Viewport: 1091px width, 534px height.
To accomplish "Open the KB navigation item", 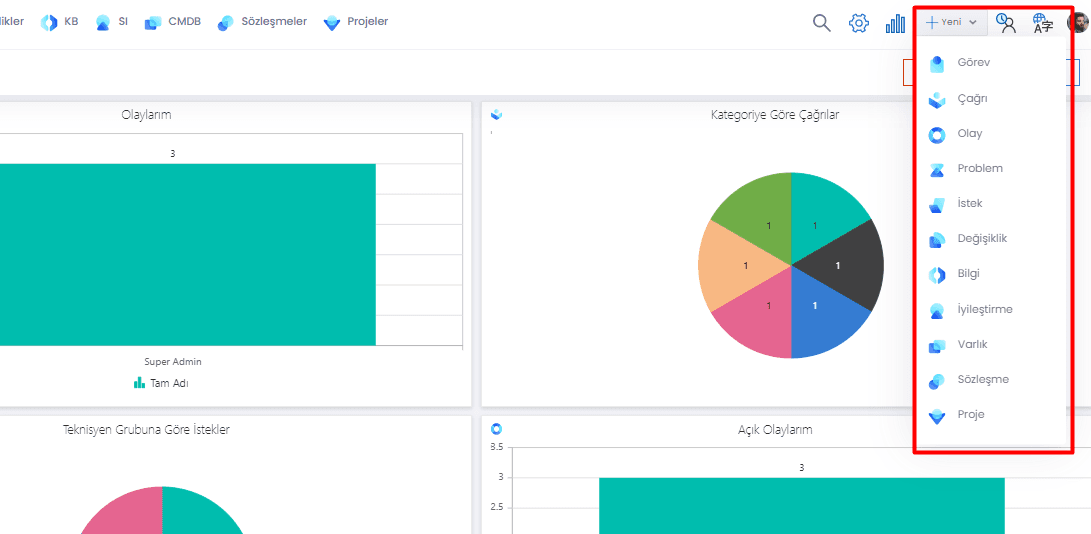I will pyautogui.click(x=60, y=22).
